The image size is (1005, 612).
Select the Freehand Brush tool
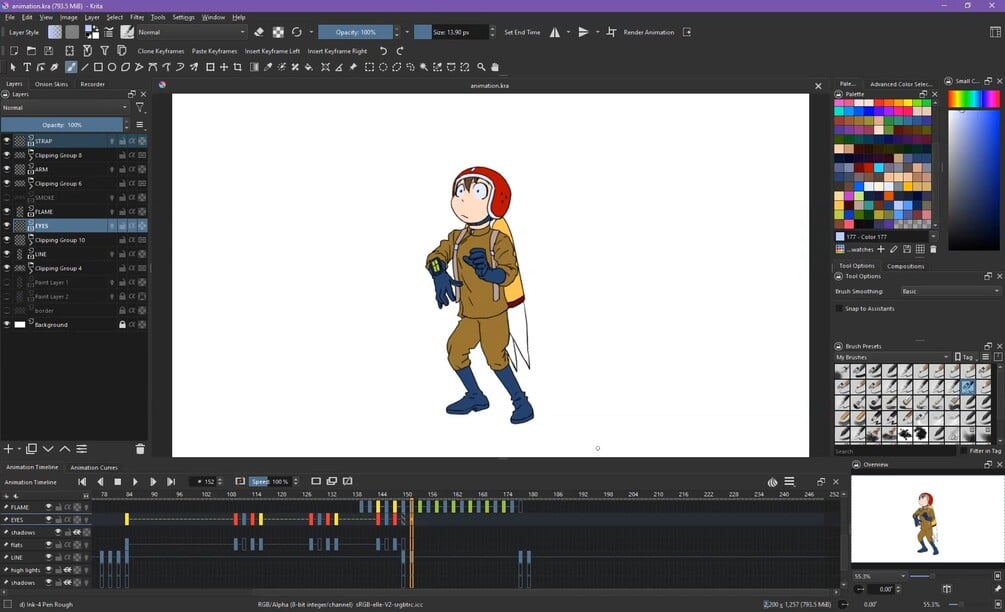[71, 67]
